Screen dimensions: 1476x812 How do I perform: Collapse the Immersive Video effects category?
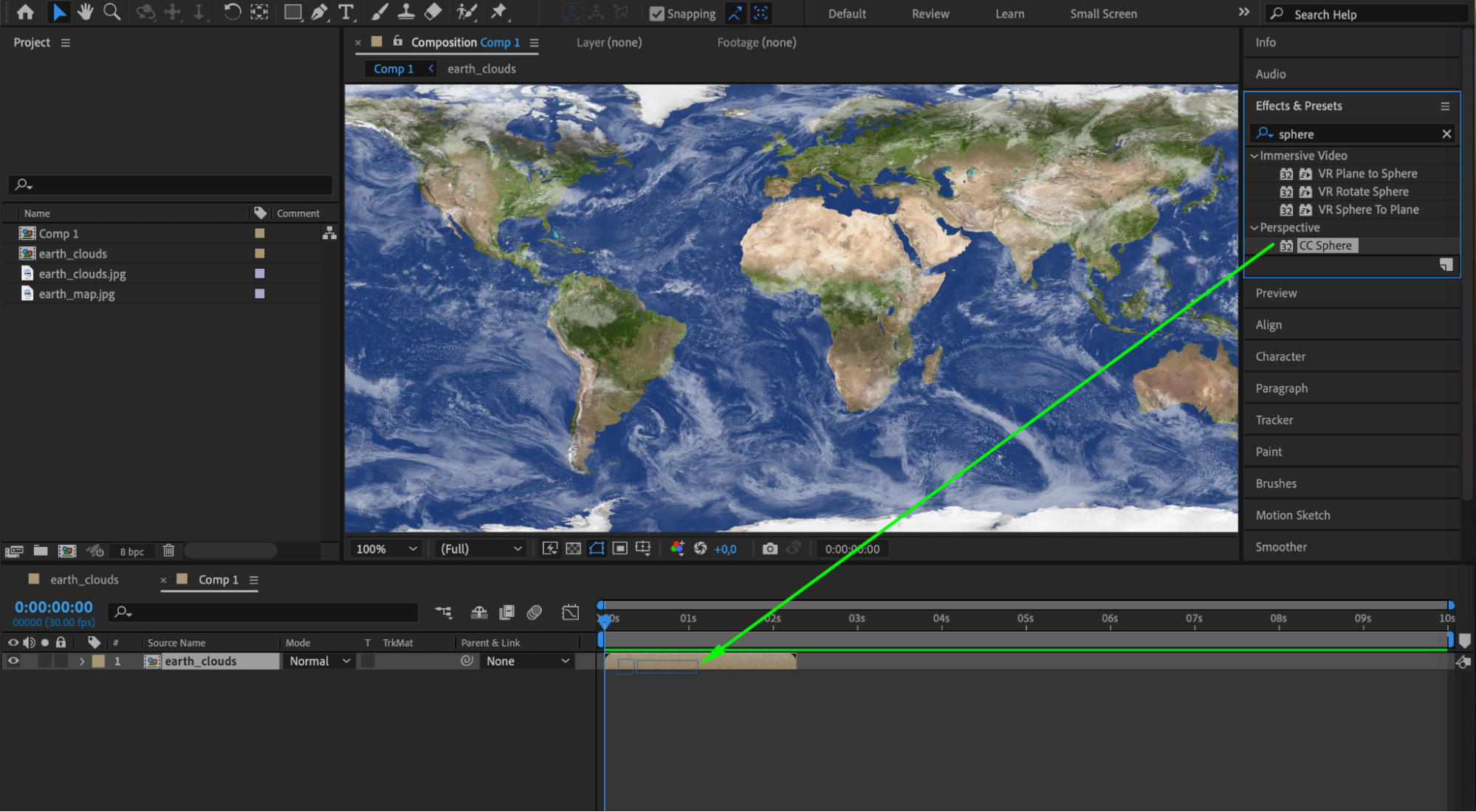[x=1254, y=156]
